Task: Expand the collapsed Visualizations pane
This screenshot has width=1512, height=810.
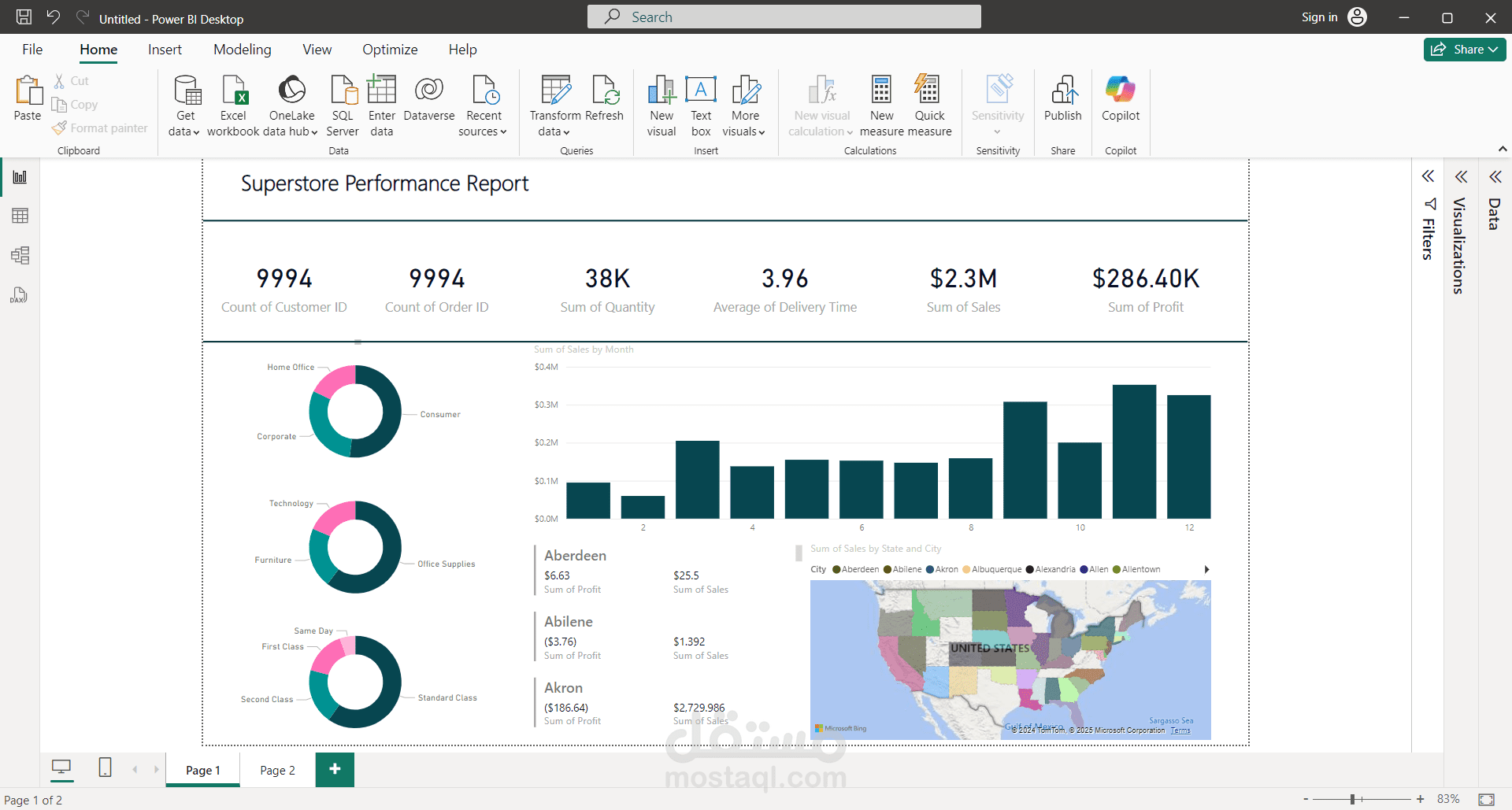Action: tap(1462, 176)
